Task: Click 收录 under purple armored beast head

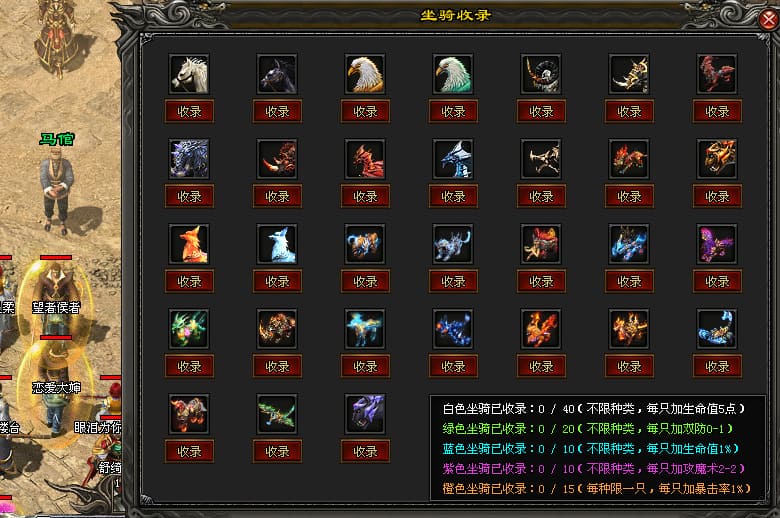Action: point(366,451)
